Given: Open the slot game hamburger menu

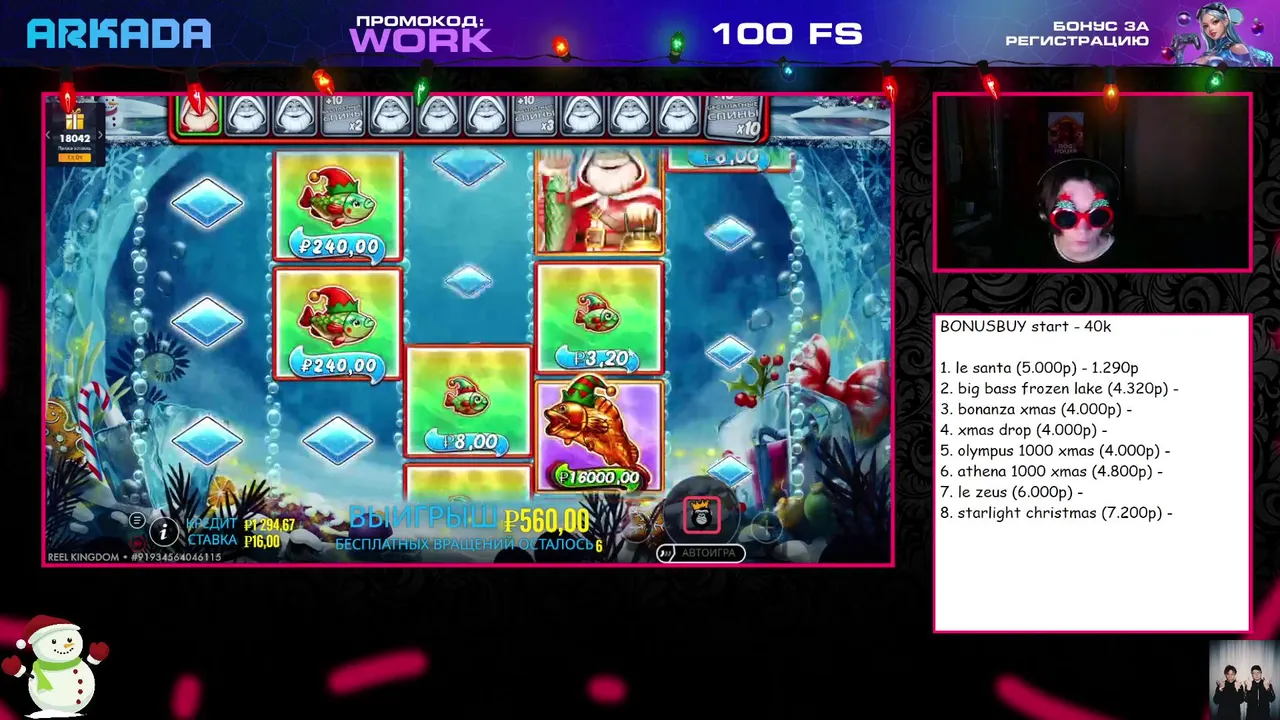Looking at the screenshot, I should (x=137, y=520).
